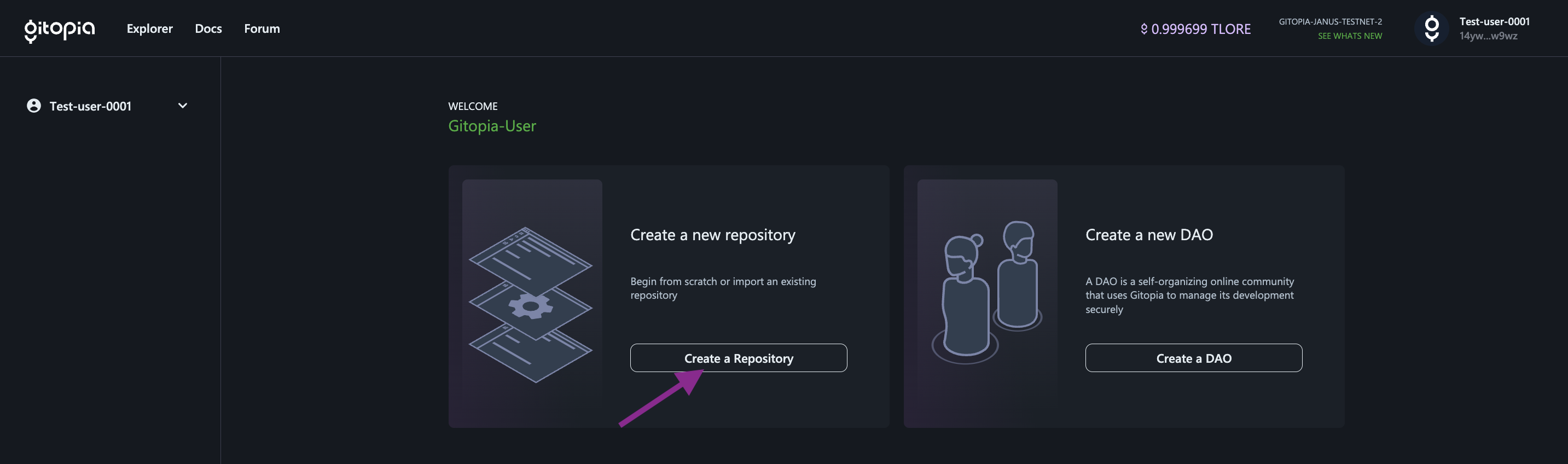Select 'Begin from scratch or import' description
Viewport: 1568px width, 464px height.
pyautogui.click(x=723, y=288)
